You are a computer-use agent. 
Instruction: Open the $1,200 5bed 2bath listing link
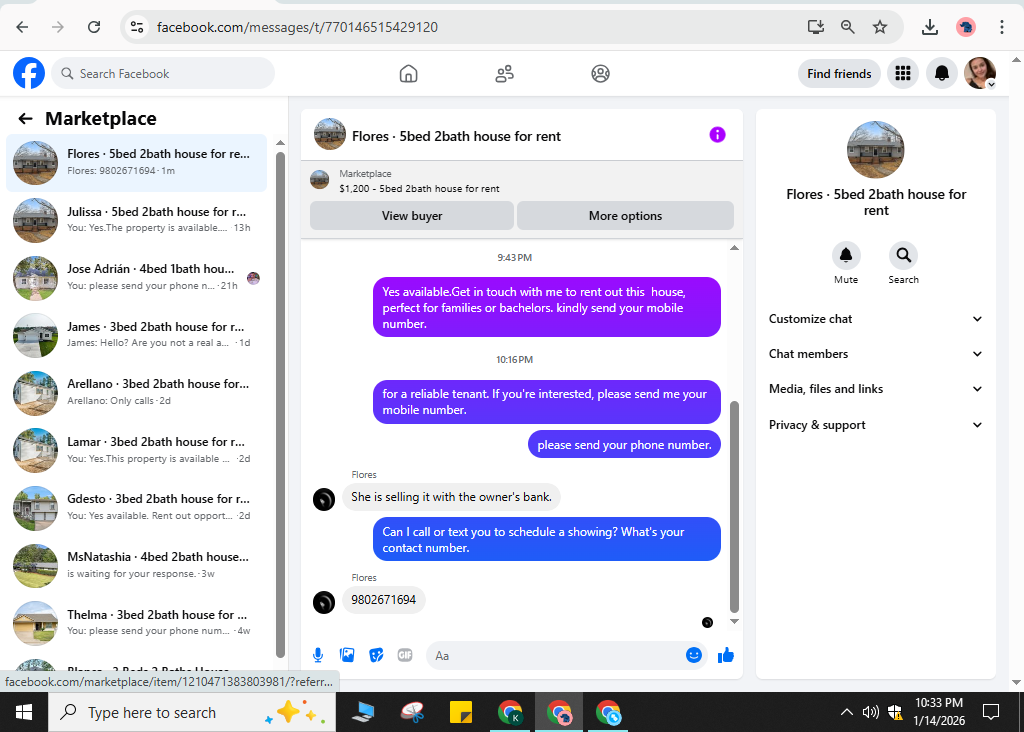tap(419, 189)
